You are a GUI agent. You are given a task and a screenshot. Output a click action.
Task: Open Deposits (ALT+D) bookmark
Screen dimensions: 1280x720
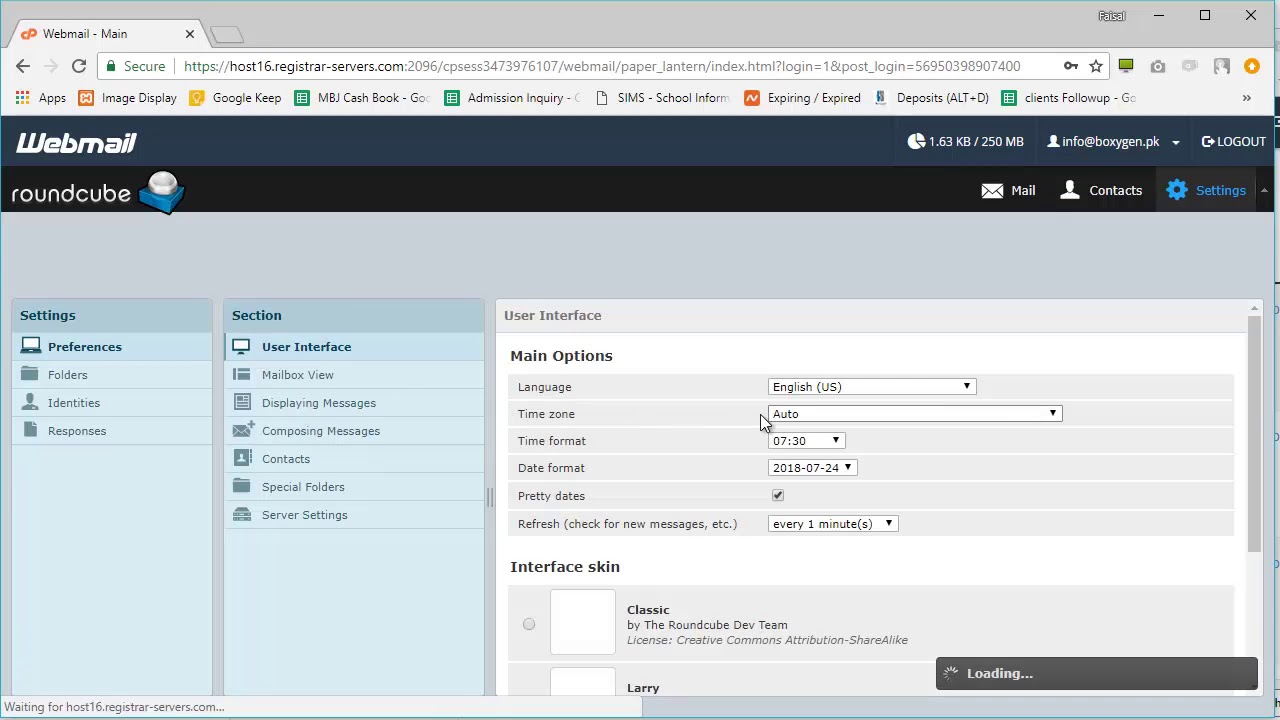click(x=931, y=98)
